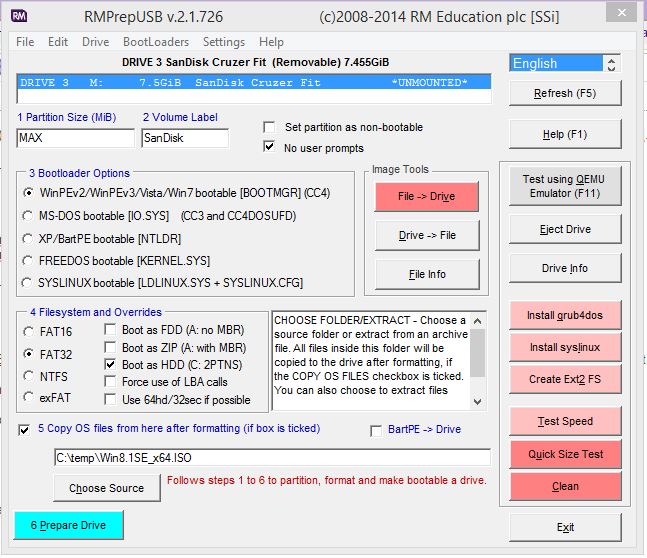Viewport: 647px width, 558px height.
Task: Click the RM application icon in title bar
Action: tap(19, 16)
